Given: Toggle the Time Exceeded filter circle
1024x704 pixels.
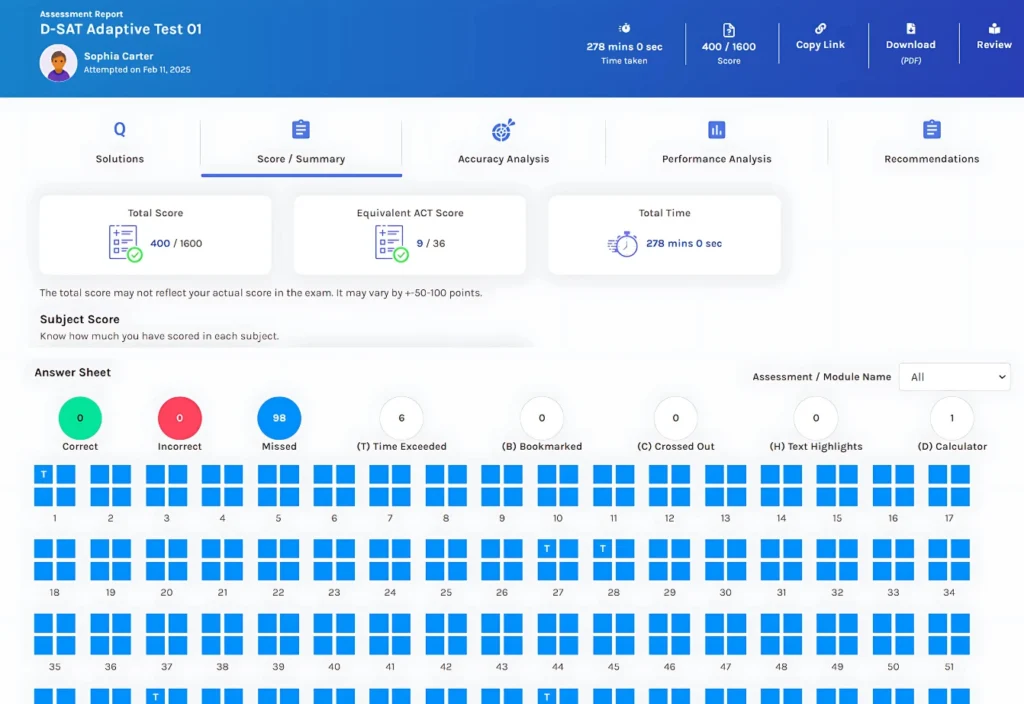Looking at the screenshot, I should pyautogui.click(x=401, y=418).
